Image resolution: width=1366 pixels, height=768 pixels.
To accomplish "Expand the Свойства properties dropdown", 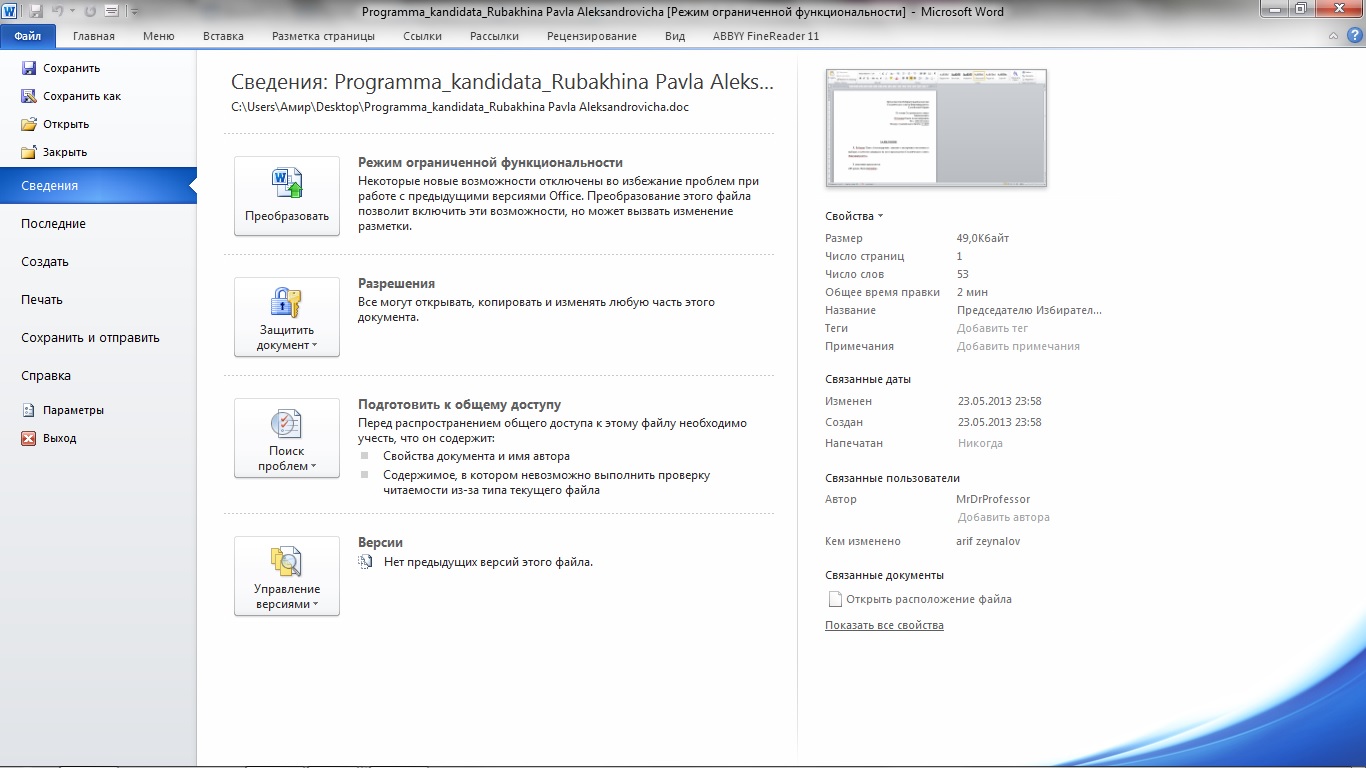I will pos(854,216).
